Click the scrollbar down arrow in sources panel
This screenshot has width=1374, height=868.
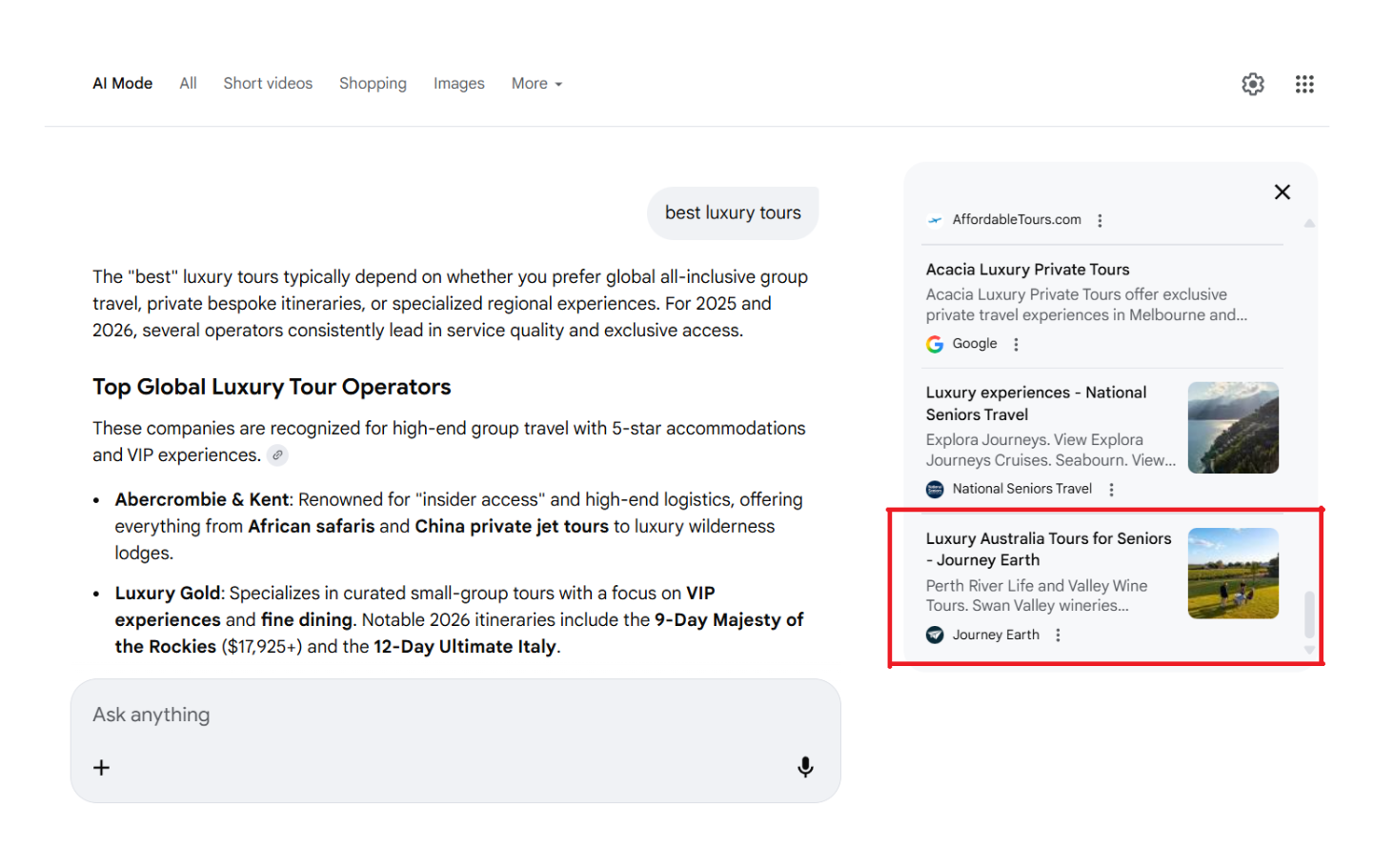pyautogui.click(x=1309, y=650)
